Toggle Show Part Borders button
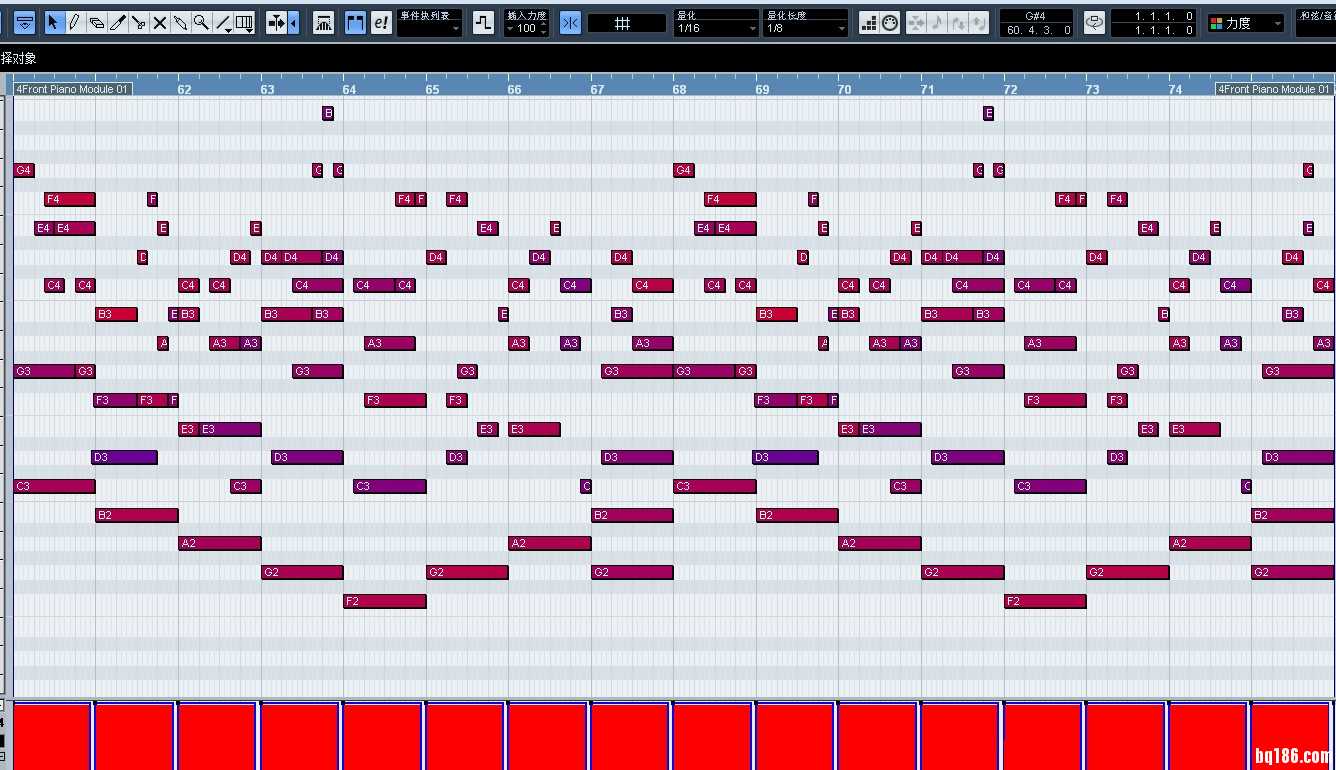1336x770 pixels. click(355, 22)
